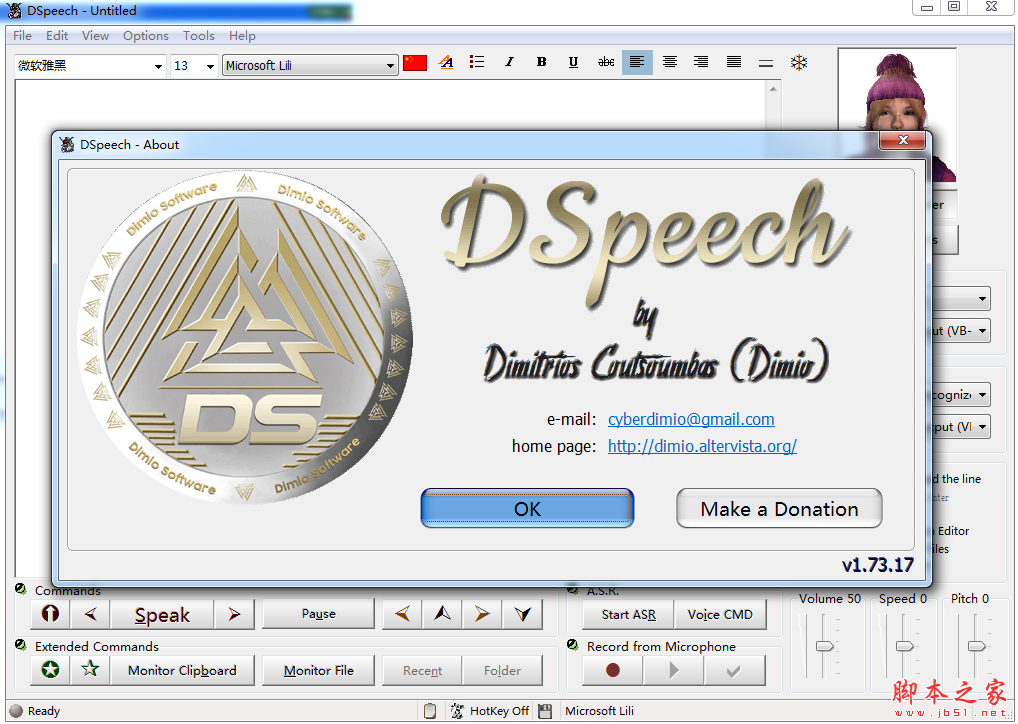Image resolution: width=1018 pixels, height=724 pixels.
Task: Open the top right-panel dropdown arrow
Action: click(982, 299)
